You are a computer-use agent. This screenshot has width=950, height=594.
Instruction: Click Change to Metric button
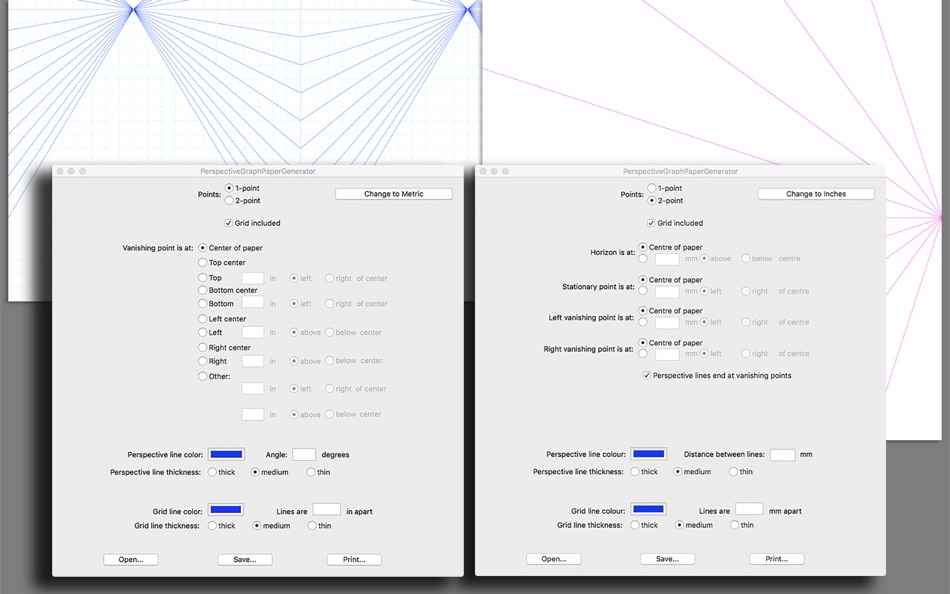coord(394,194)
